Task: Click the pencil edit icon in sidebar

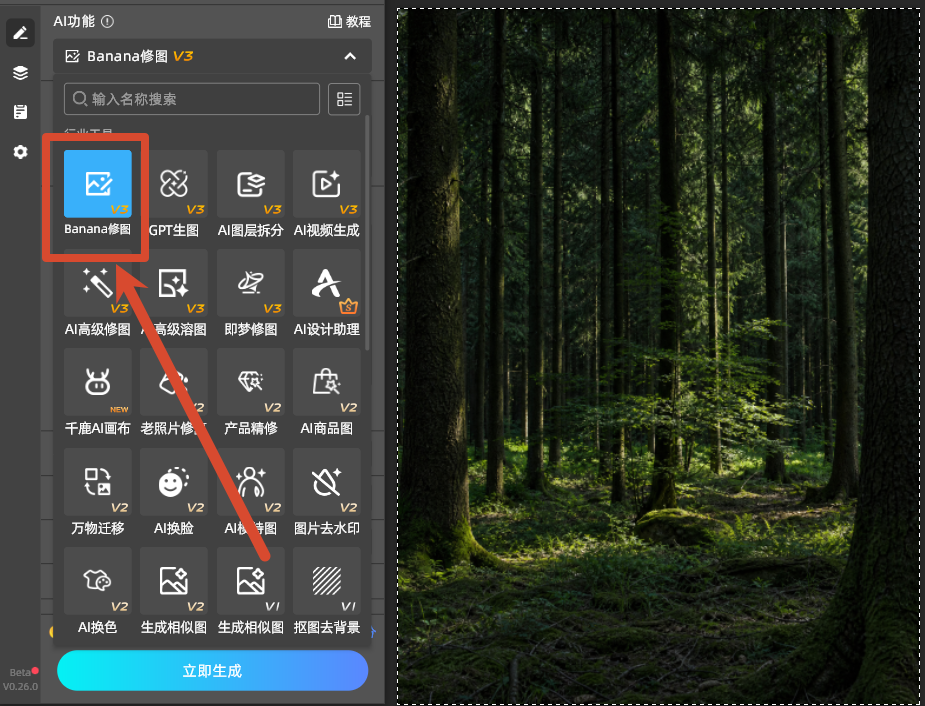Action: (x=20, y=32)
